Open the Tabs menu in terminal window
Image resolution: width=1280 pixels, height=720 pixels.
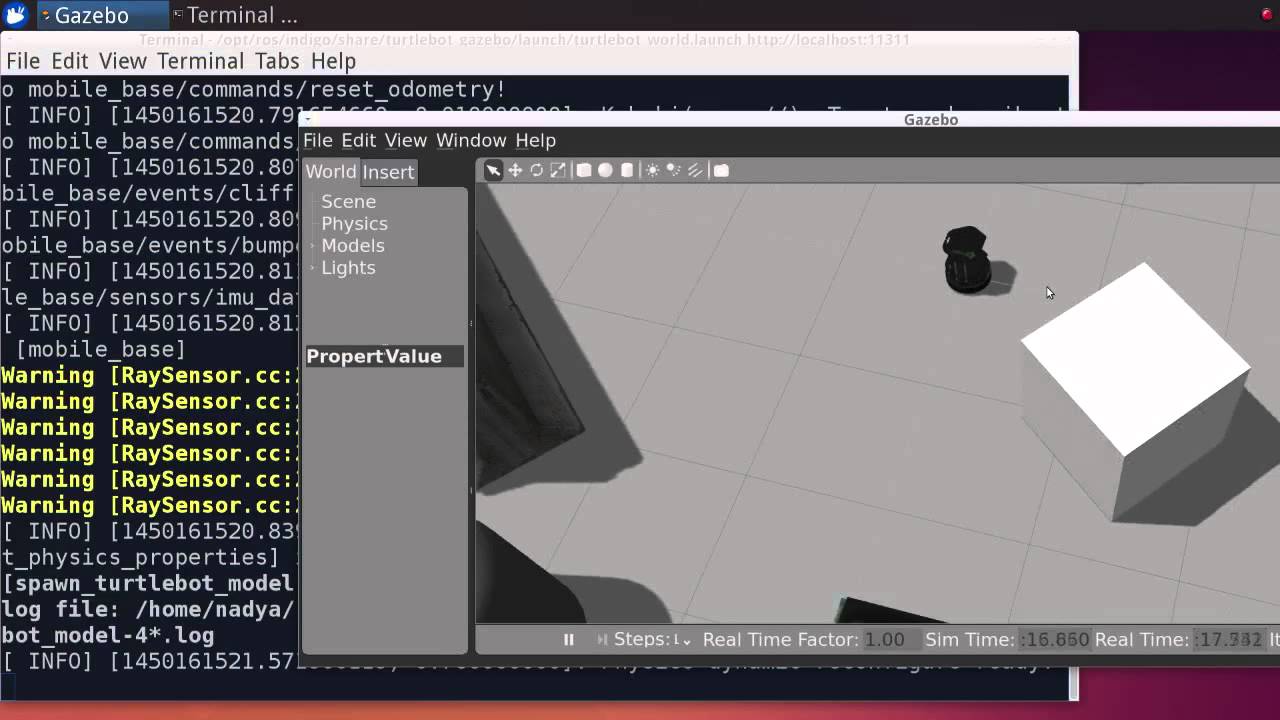pos(277,61)
